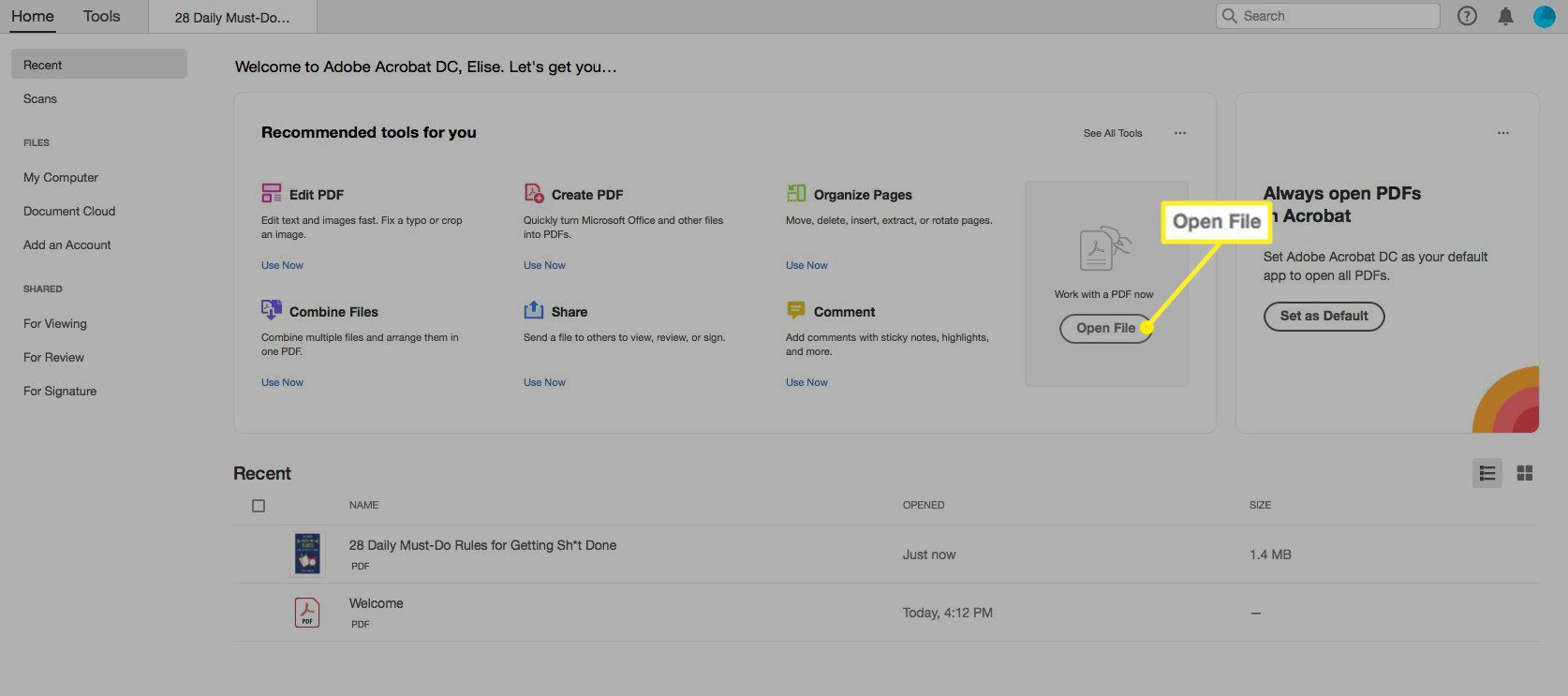Open My Computer files
The width and height of the screenshot is (1568, 696).
(x=61, y=177)
